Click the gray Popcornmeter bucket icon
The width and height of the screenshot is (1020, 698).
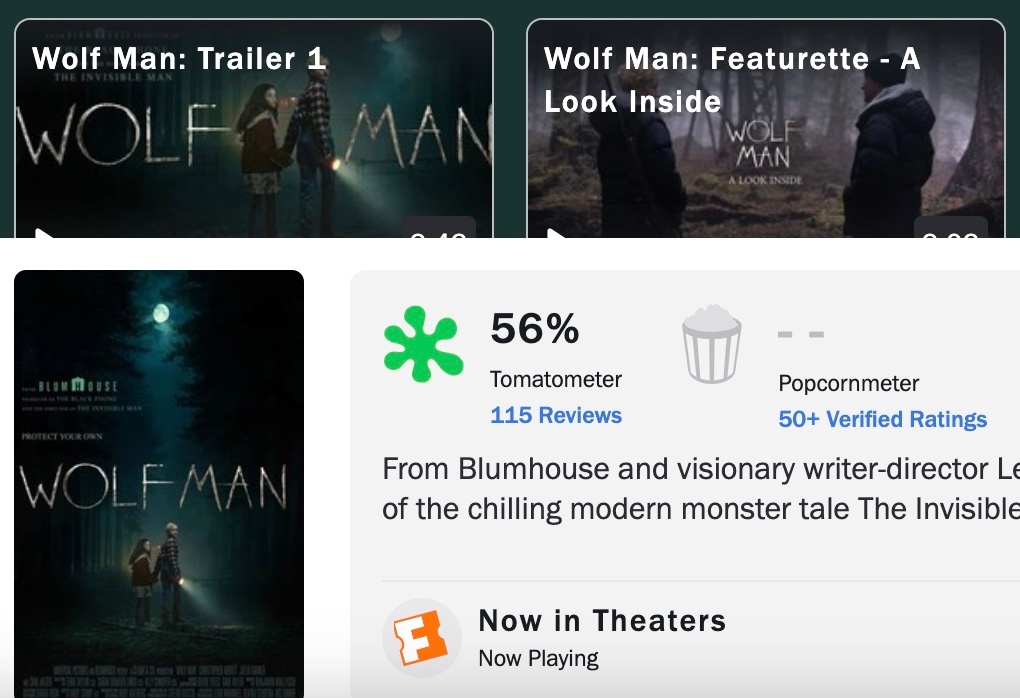tap(711, 343)
